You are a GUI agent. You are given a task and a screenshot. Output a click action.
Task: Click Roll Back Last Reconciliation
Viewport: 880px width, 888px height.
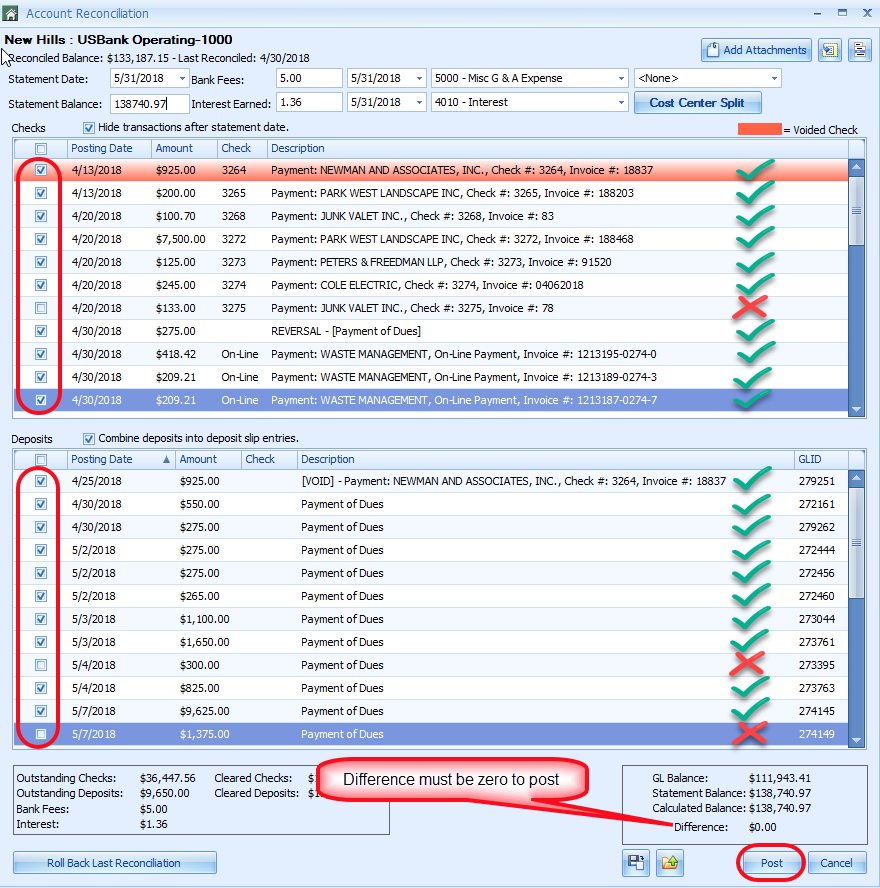click(114, 863)
